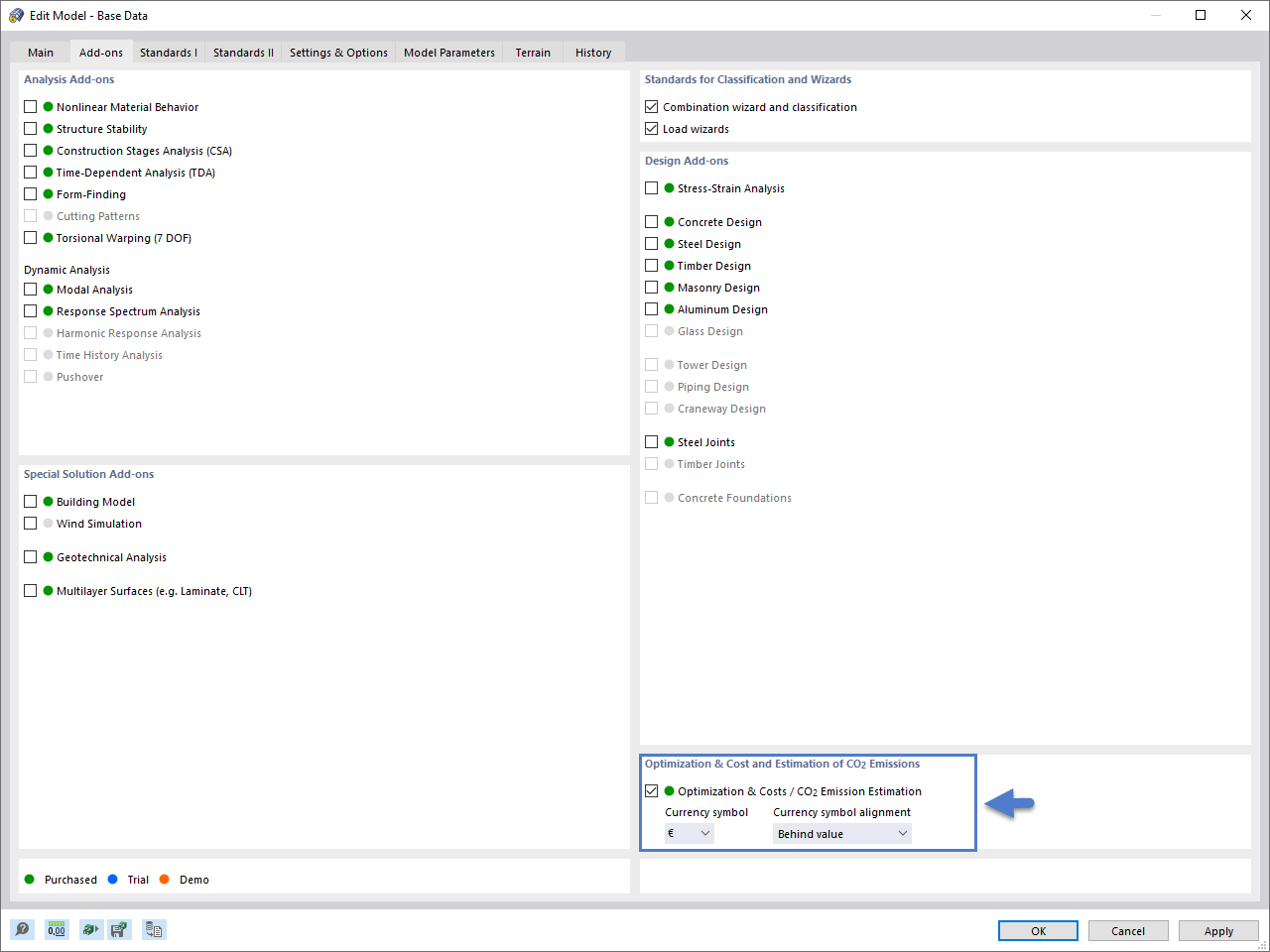Screen dimensions: 1270x952
Task: Open the Currency symbol alignment dropdown
Action: 842,834
